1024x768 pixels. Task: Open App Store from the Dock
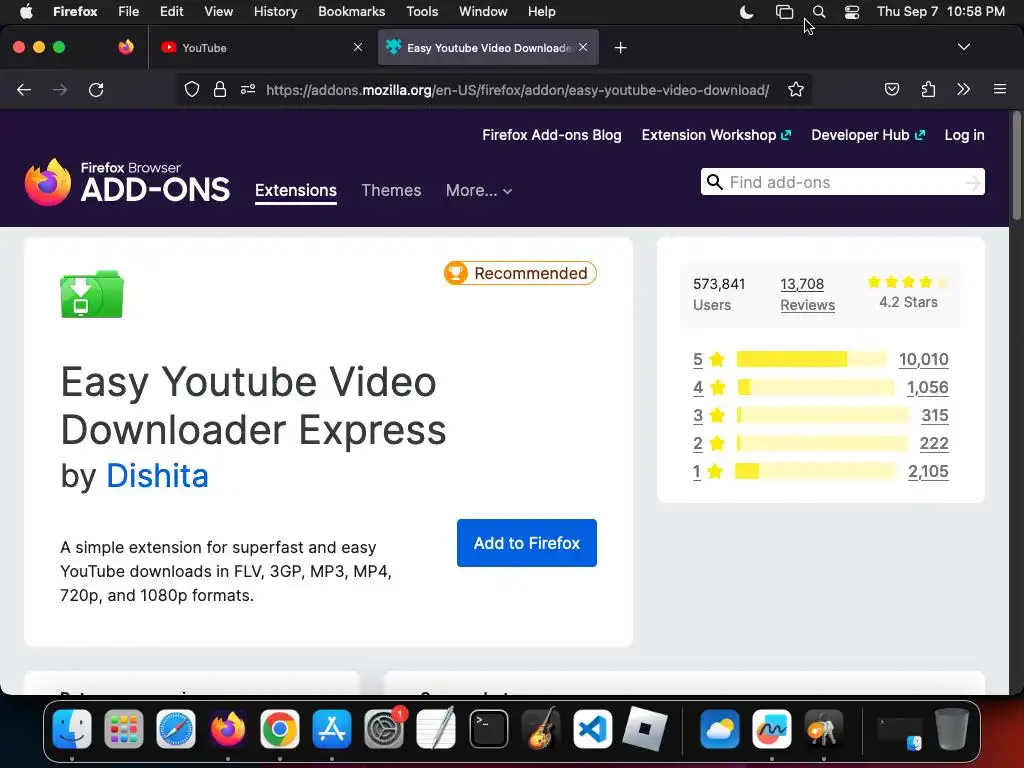332,729
